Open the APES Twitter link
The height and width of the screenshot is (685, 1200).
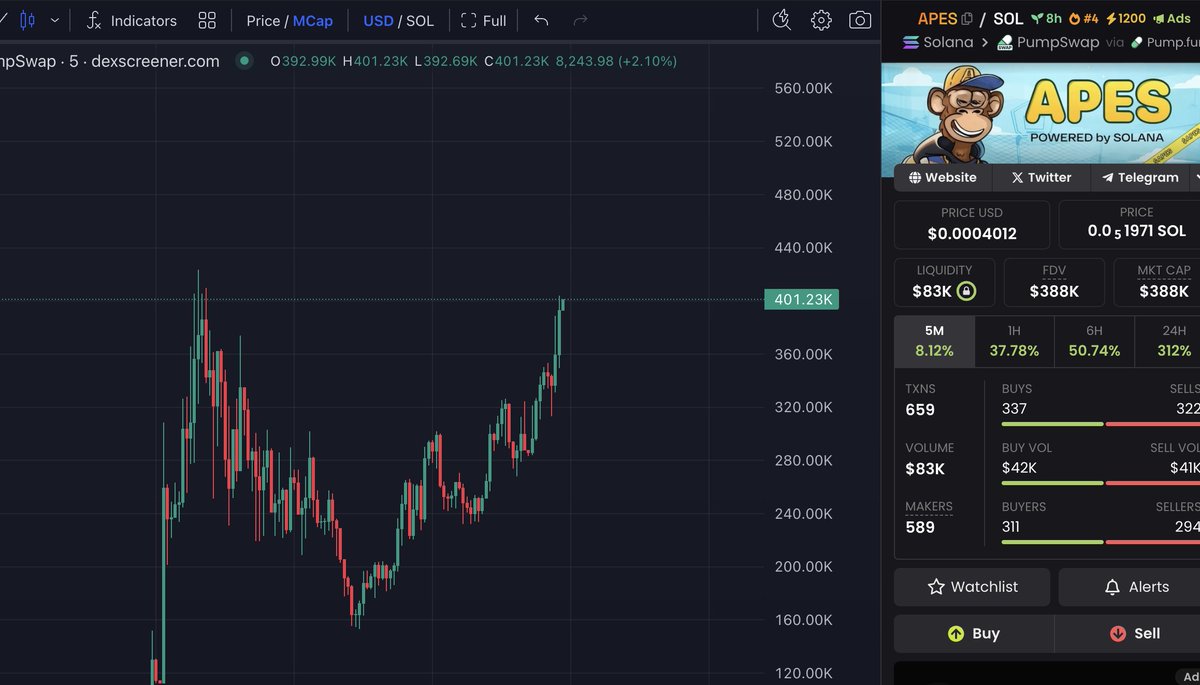(1041, 177)
